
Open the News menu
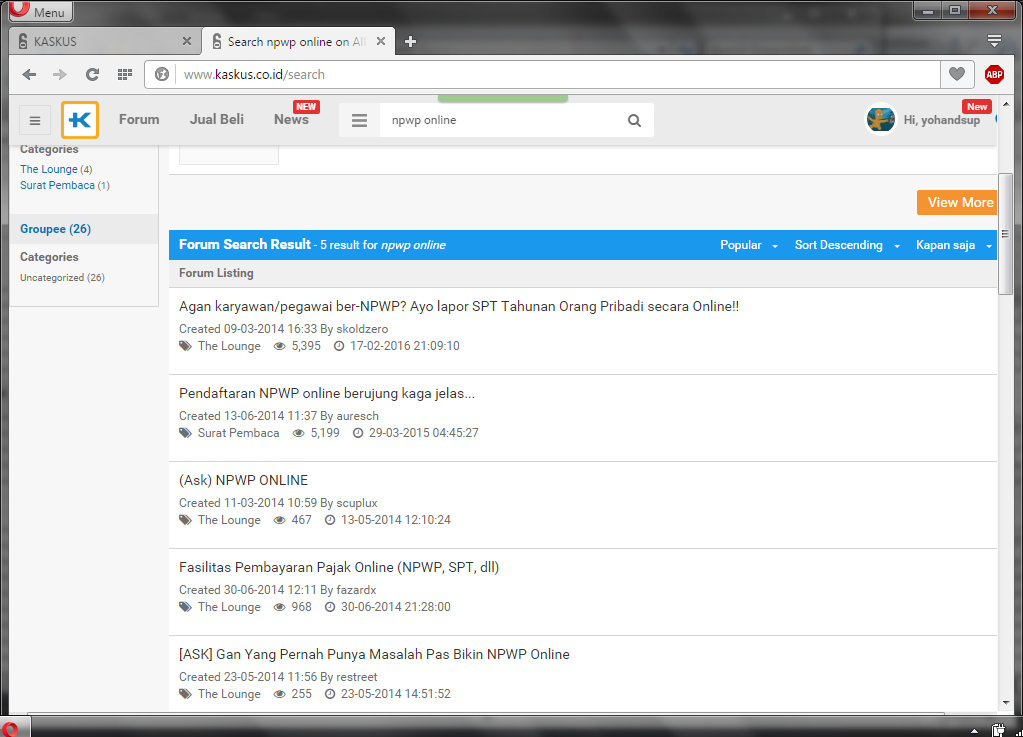coord(291,119)
